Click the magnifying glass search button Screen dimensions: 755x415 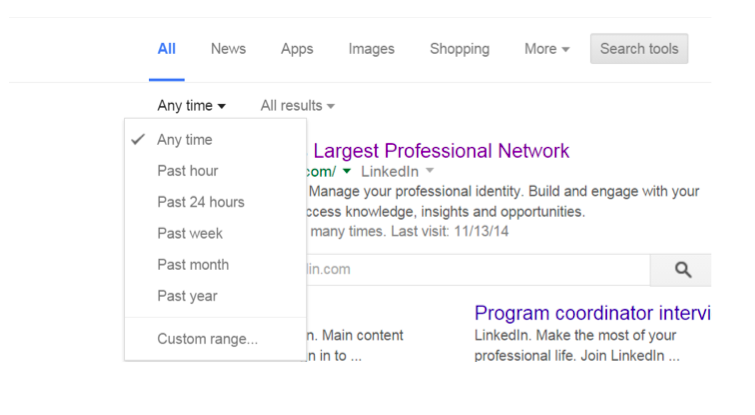[680, 270]
